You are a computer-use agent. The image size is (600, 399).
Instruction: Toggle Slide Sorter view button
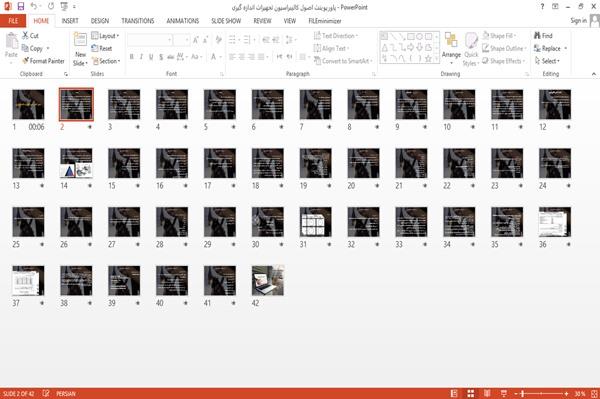[x=471, y=393]
